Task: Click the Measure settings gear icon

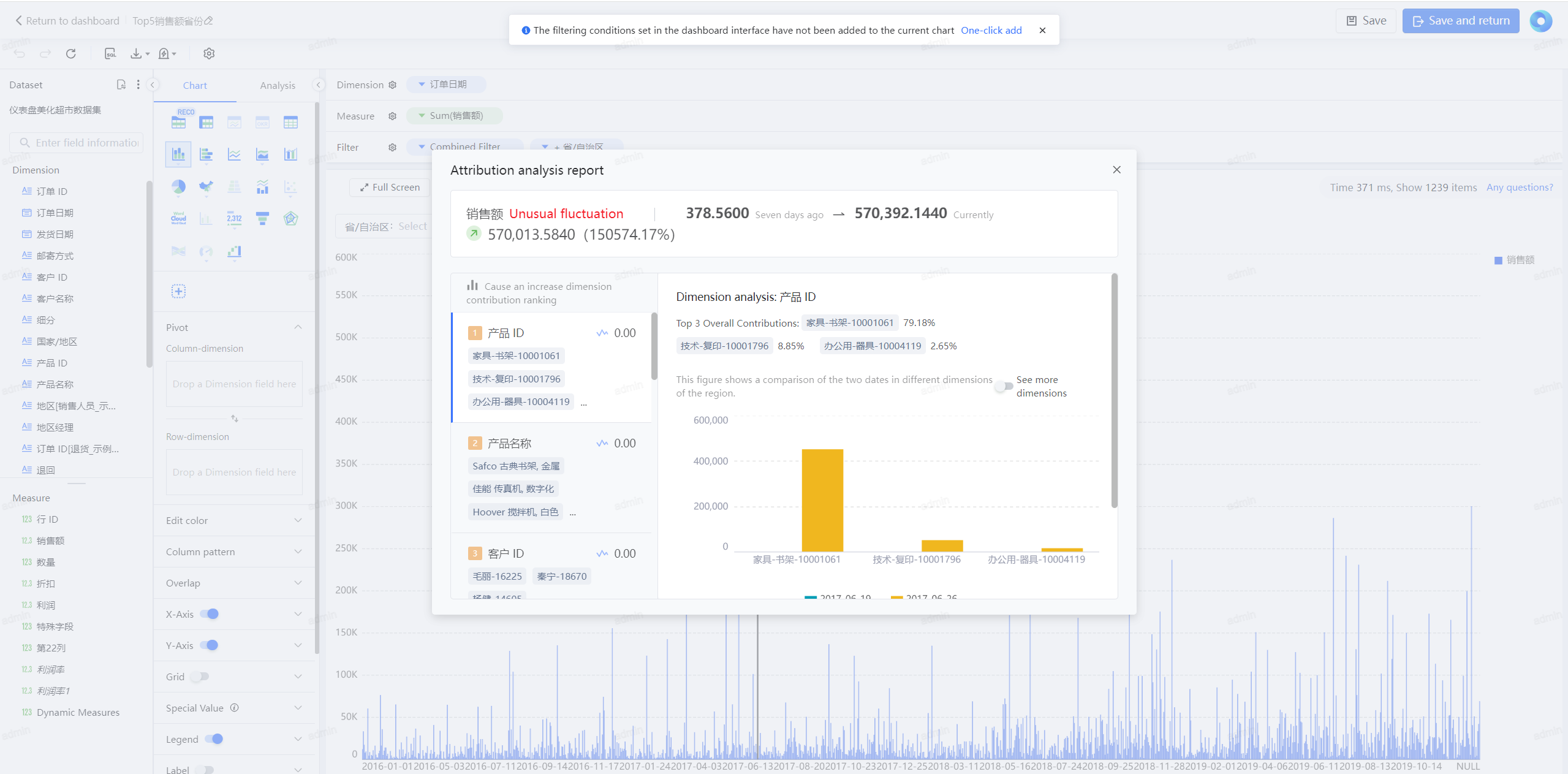Action: pyautogui.click(x=392, y=116)
